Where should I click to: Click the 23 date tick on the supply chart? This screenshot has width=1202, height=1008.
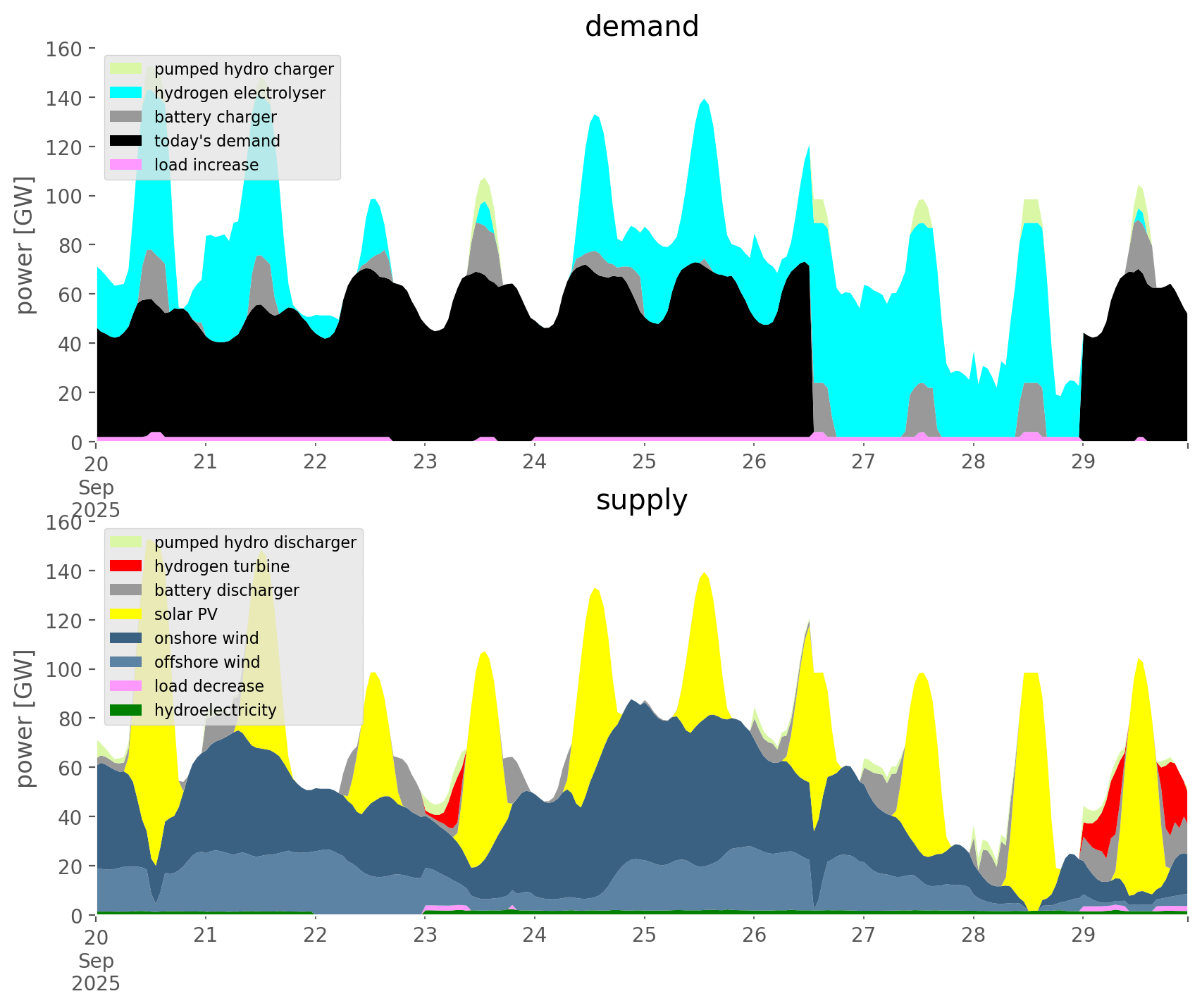(425, 935)
